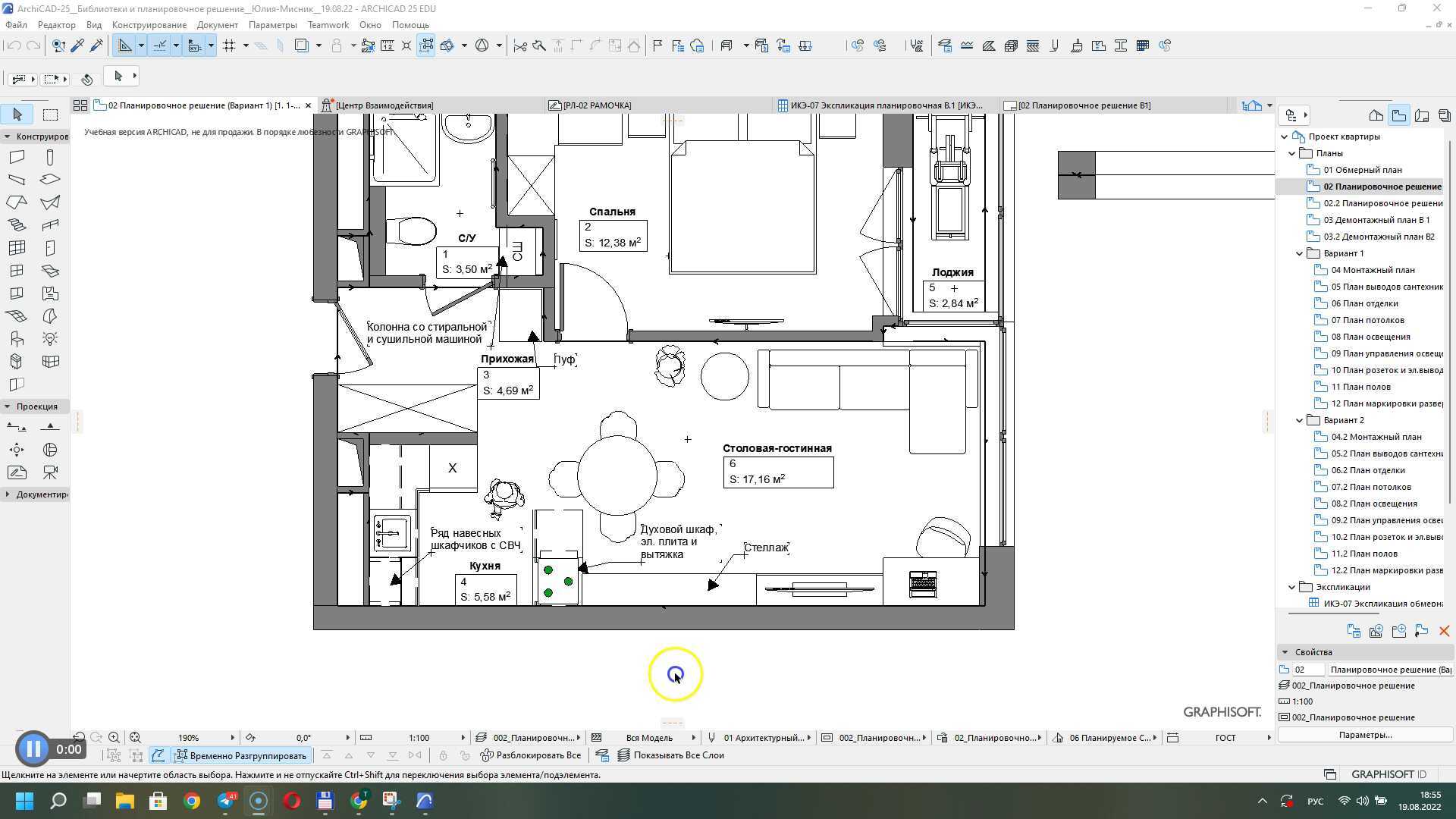Select the Door tool
The width and height of the screenshot is (1456, 819).
point(50,248)
